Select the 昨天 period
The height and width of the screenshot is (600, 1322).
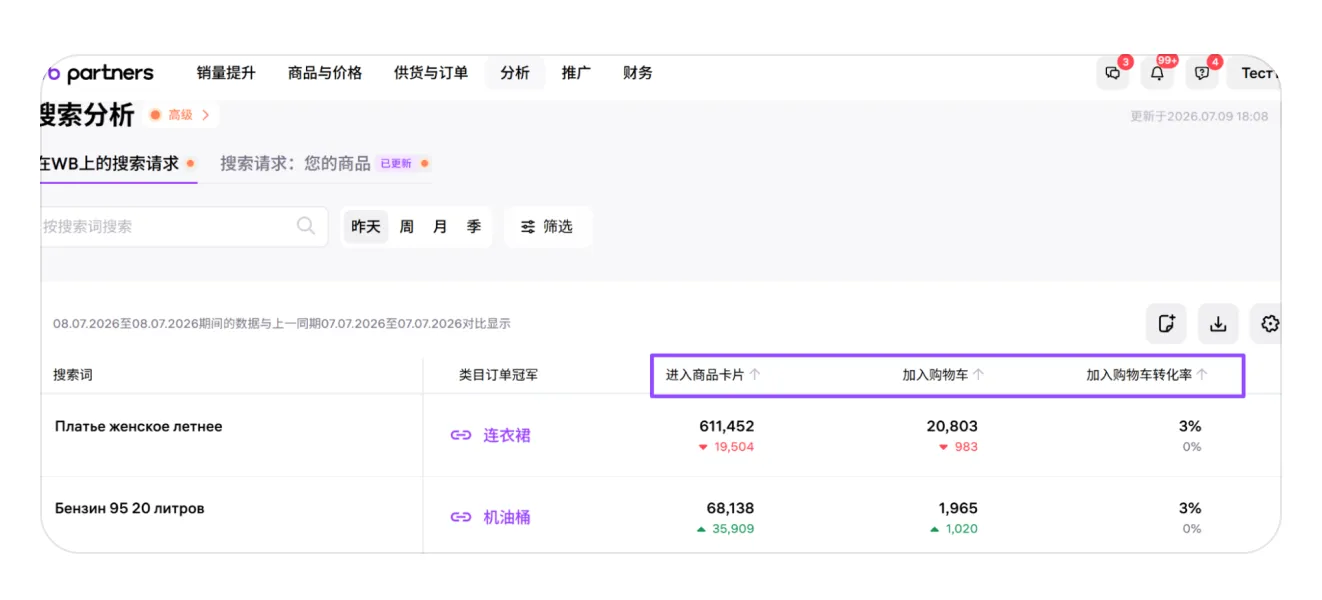[x=366, y=227]
